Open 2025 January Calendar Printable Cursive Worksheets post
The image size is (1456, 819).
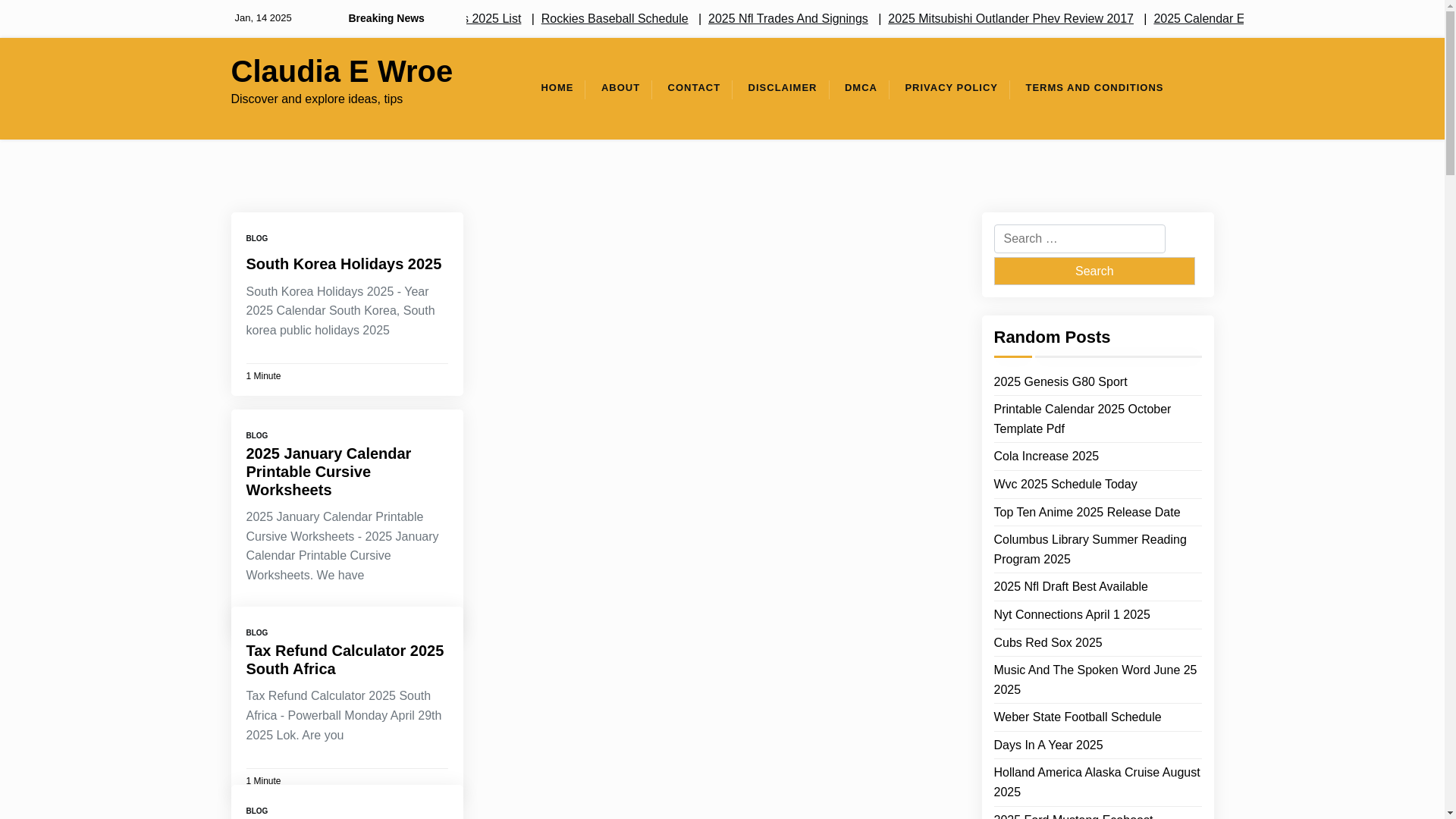328,472
